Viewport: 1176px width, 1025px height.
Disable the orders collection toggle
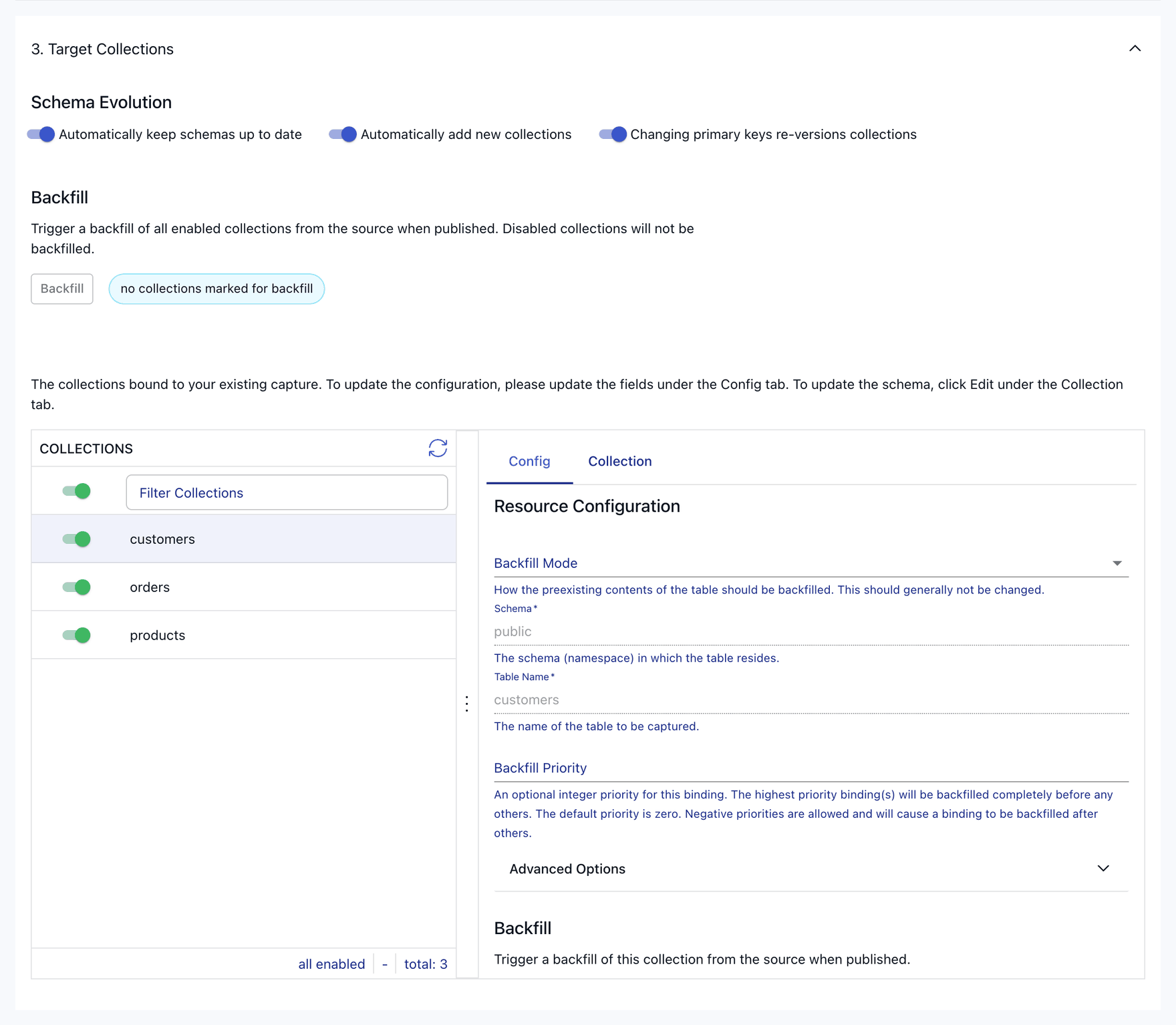tap(77, 587)
